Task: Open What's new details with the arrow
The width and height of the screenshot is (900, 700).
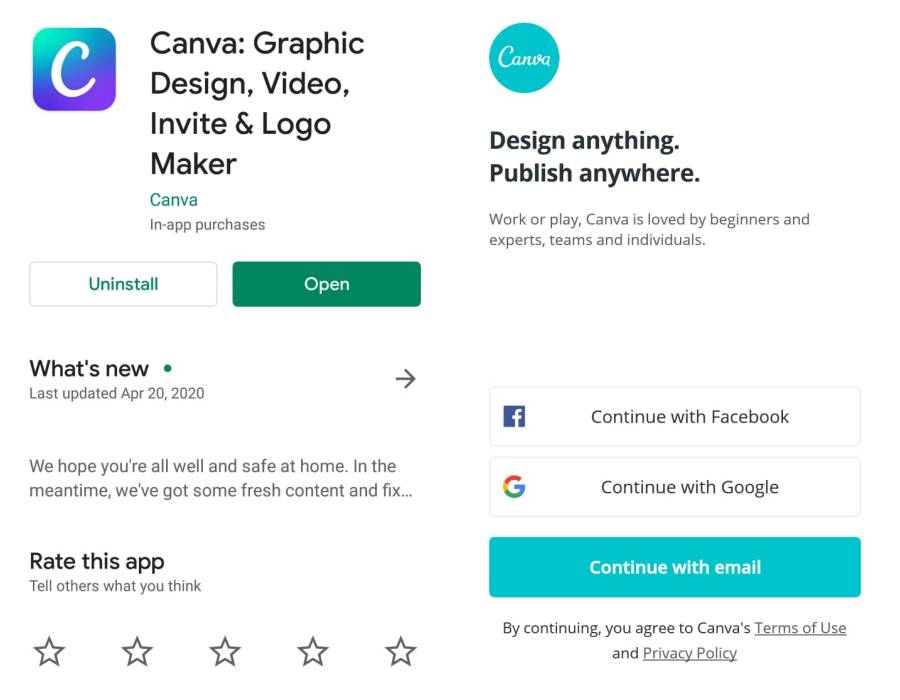Action: [x=405, y=379]
